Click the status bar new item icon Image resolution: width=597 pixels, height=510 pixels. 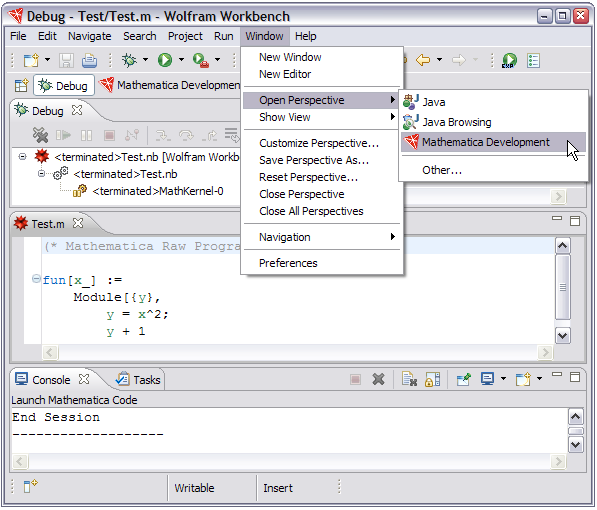(30, 486)
